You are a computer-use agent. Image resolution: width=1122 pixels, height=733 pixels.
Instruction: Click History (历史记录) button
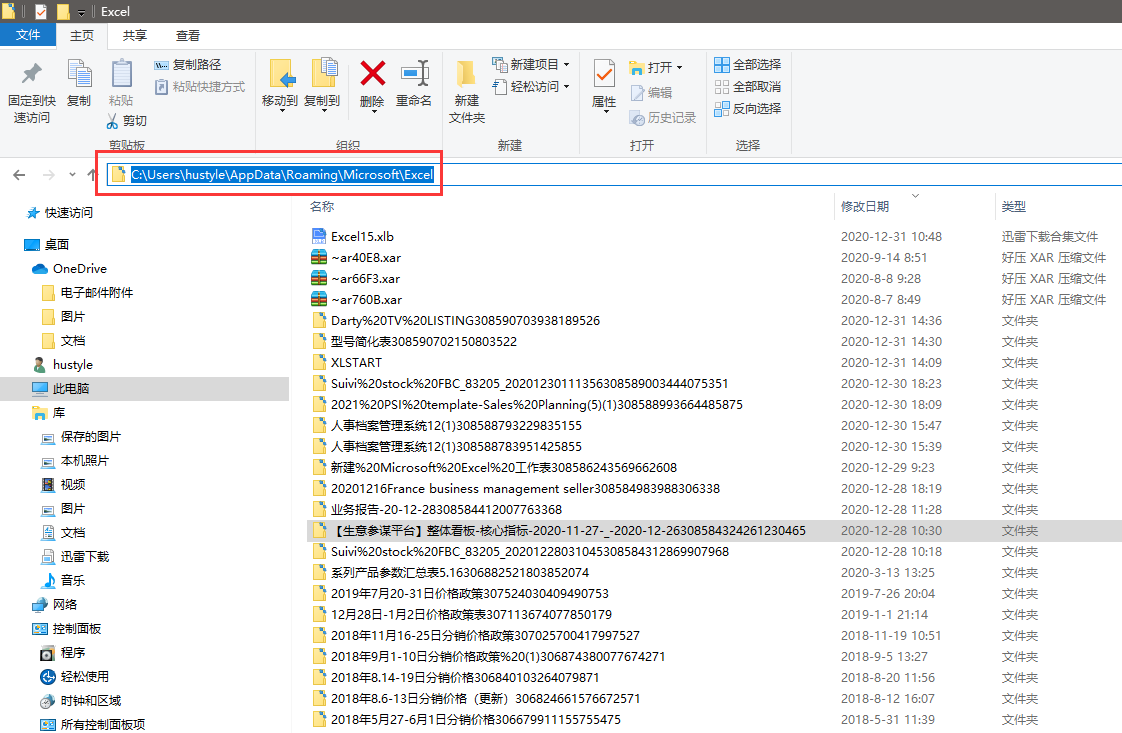(x=662, y=117)
